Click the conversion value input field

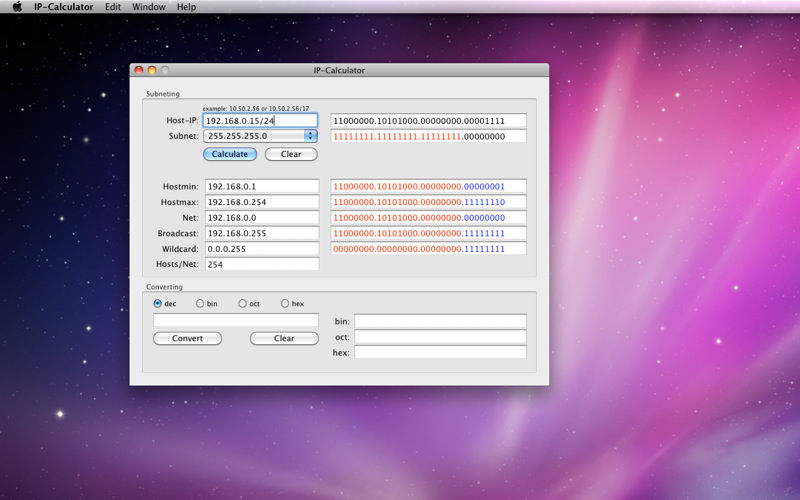(236, 320)
